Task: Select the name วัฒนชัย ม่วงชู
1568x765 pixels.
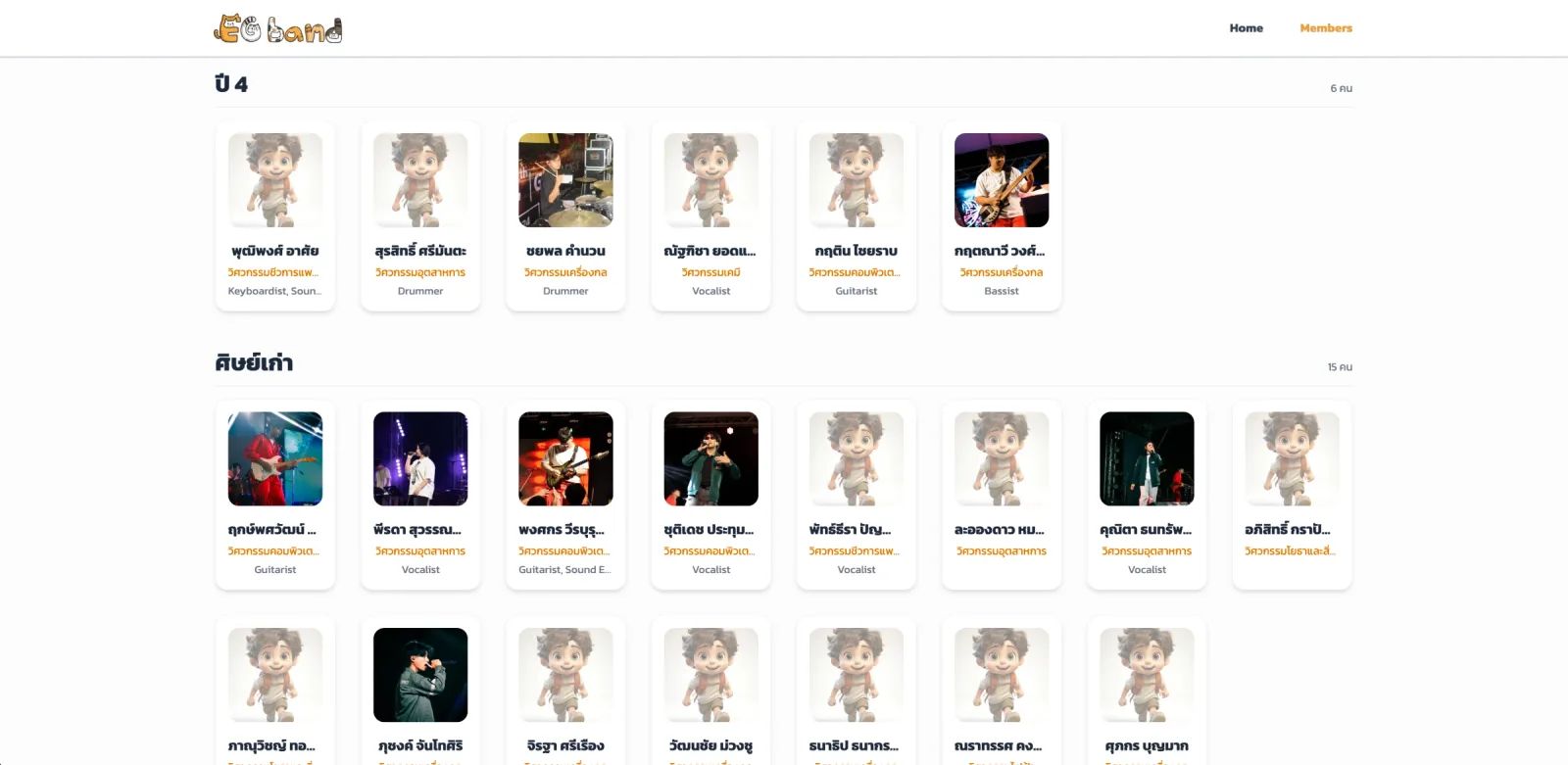Action: 710,745
